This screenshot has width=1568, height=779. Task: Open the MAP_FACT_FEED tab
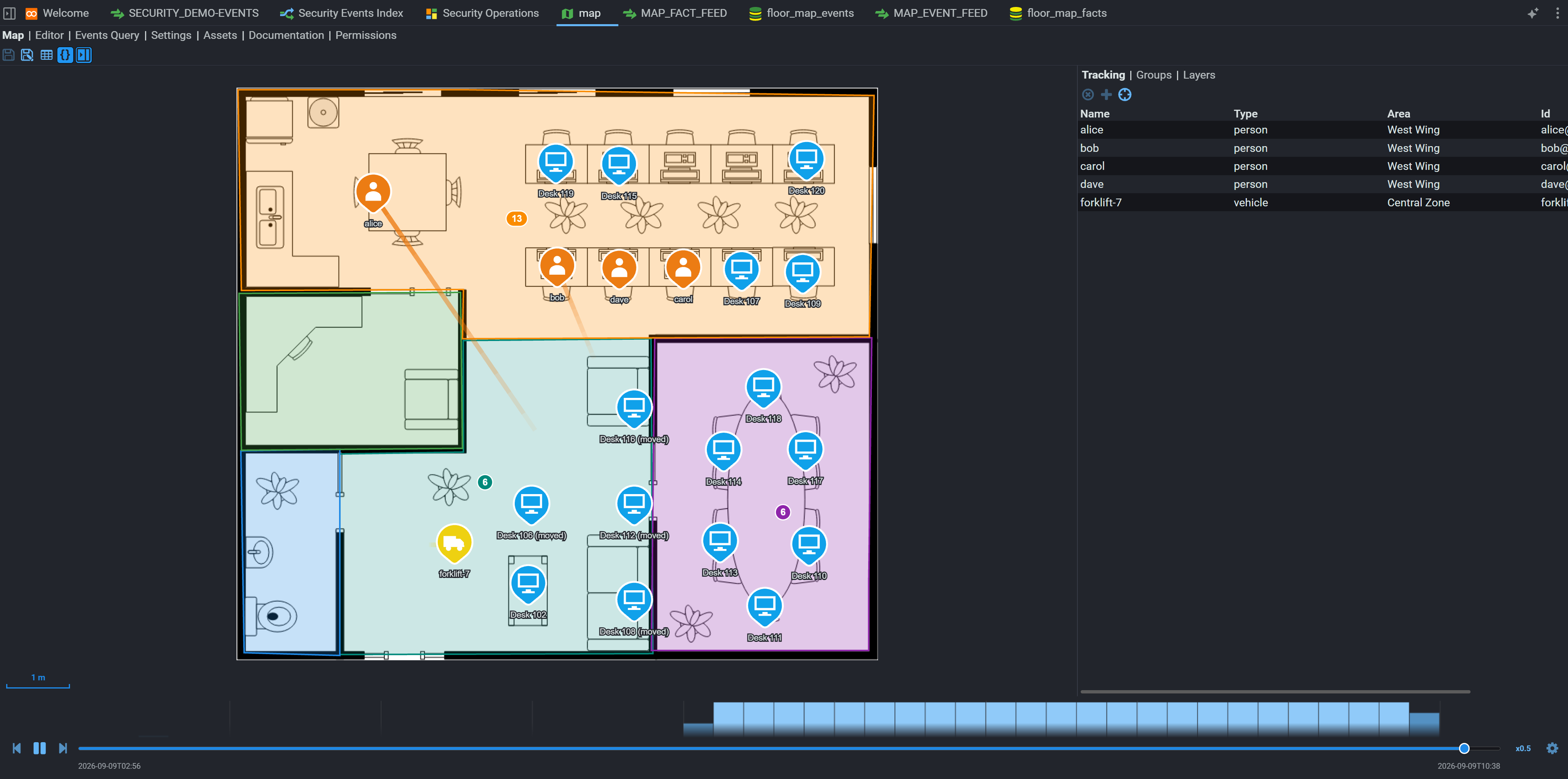(x=675, y=13)
